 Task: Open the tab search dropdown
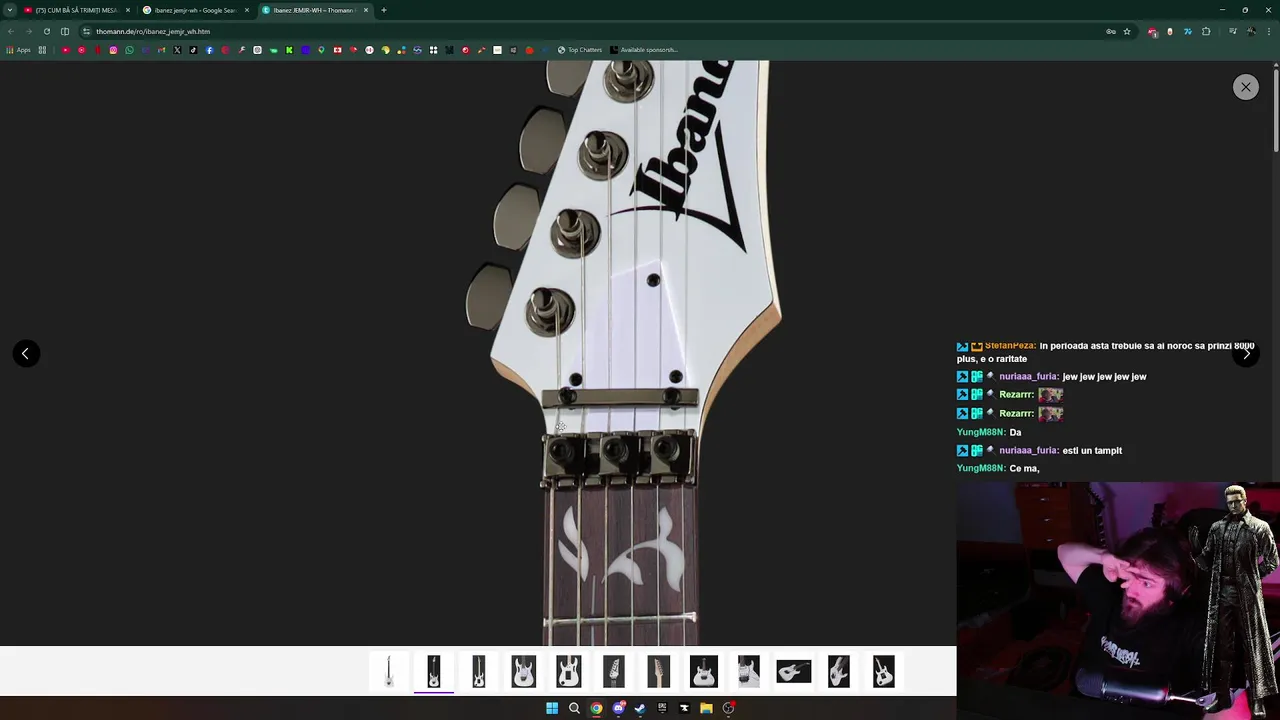[x=10, y=10]
